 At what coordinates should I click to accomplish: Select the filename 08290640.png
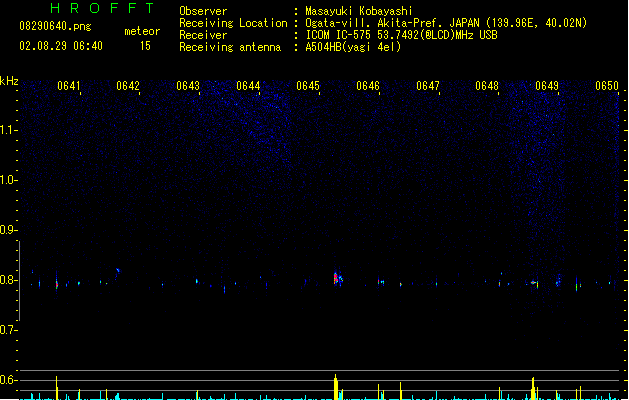point(55,26)
